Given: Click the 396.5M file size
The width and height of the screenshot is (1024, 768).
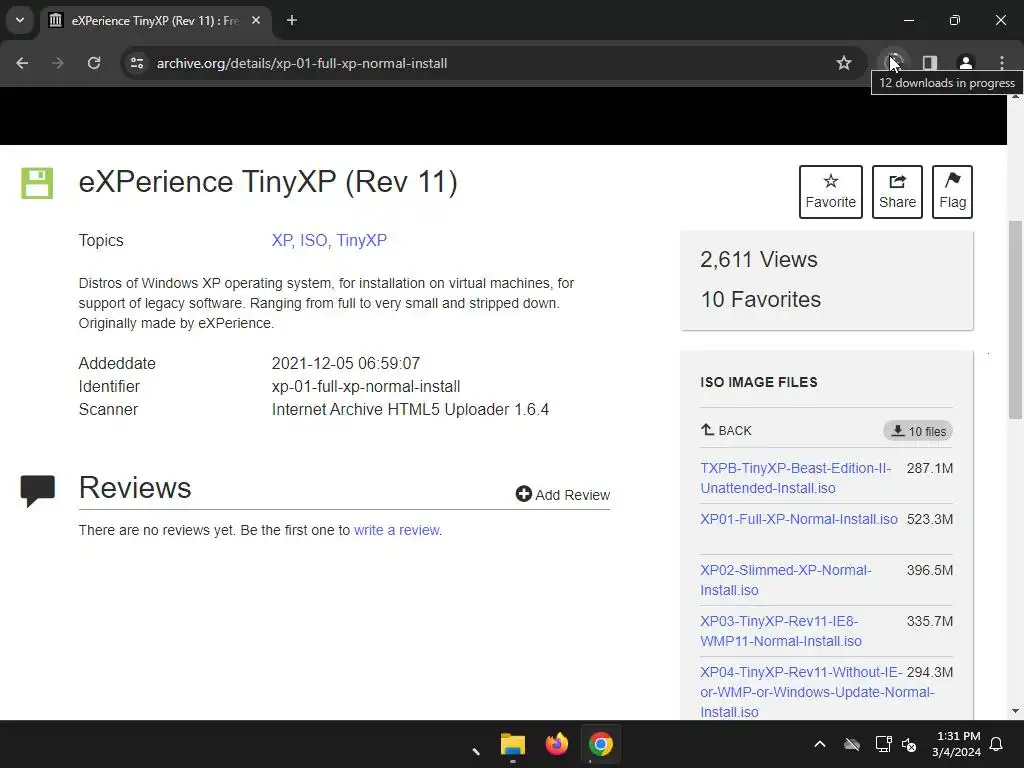Looking at the screenshot, I should (929, 570).
